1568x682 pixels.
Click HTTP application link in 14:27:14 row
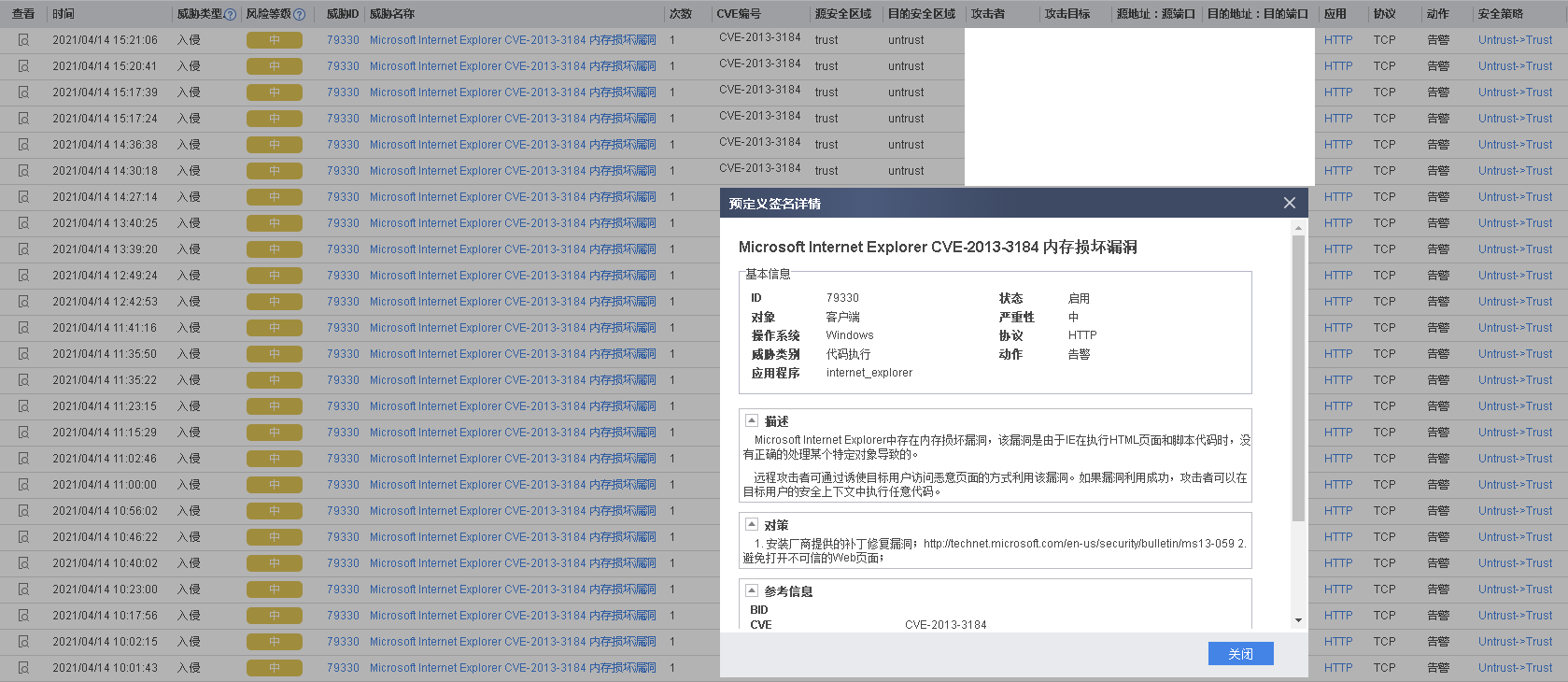pyautogui.click(x=1338, y=197)
